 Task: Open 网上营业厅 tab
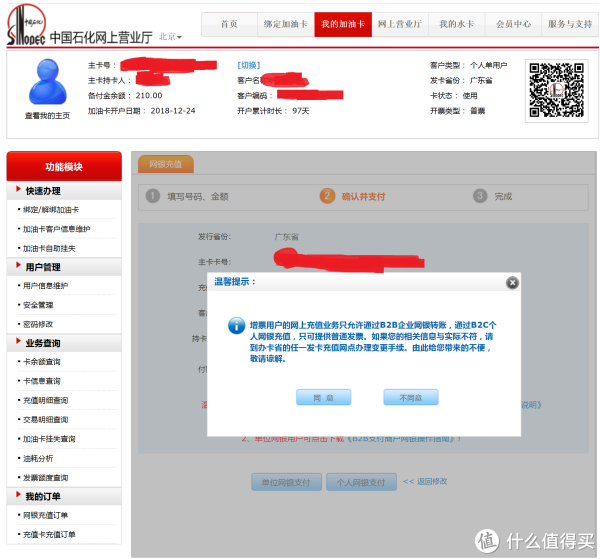tap(400, 24)
